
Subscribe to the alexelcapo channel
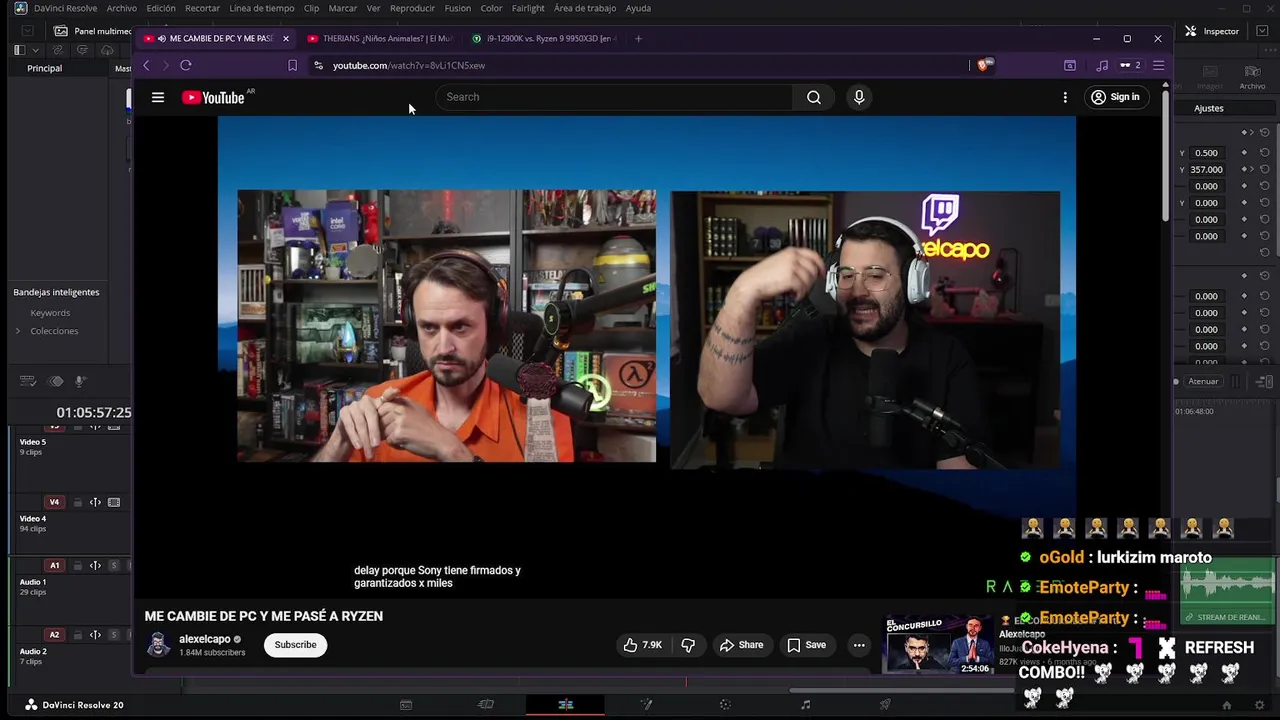point(295,645)
